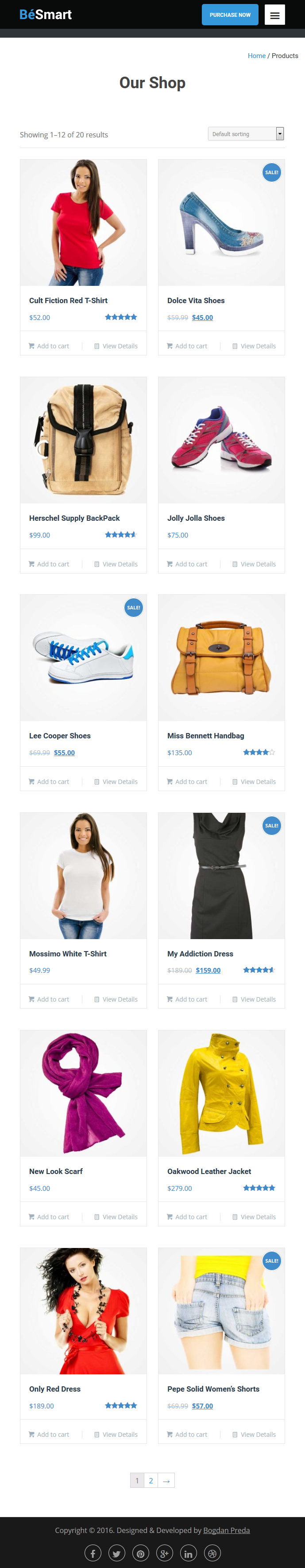Click the BéSmart logo
The image size is (305, 1568).
pos(46,15)
